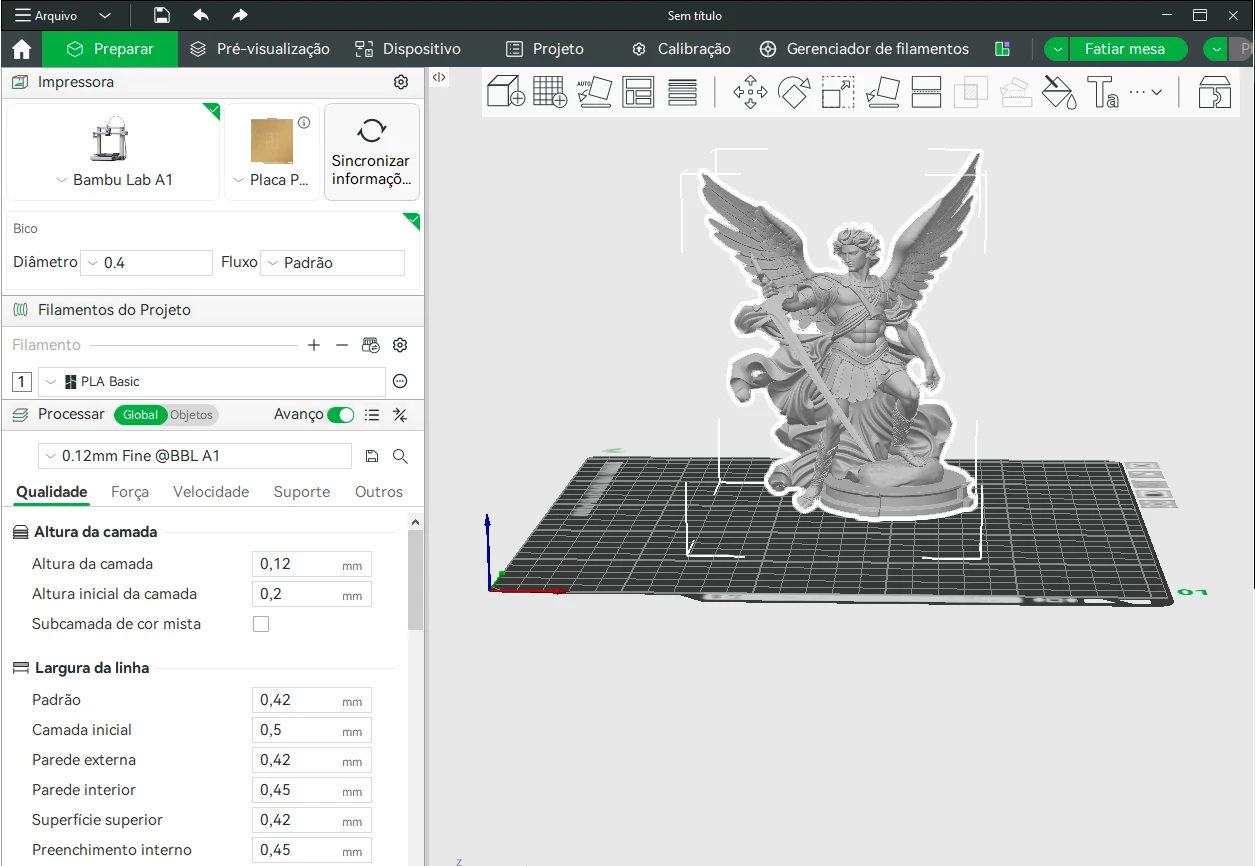Click the Auto orient icon

594,92
